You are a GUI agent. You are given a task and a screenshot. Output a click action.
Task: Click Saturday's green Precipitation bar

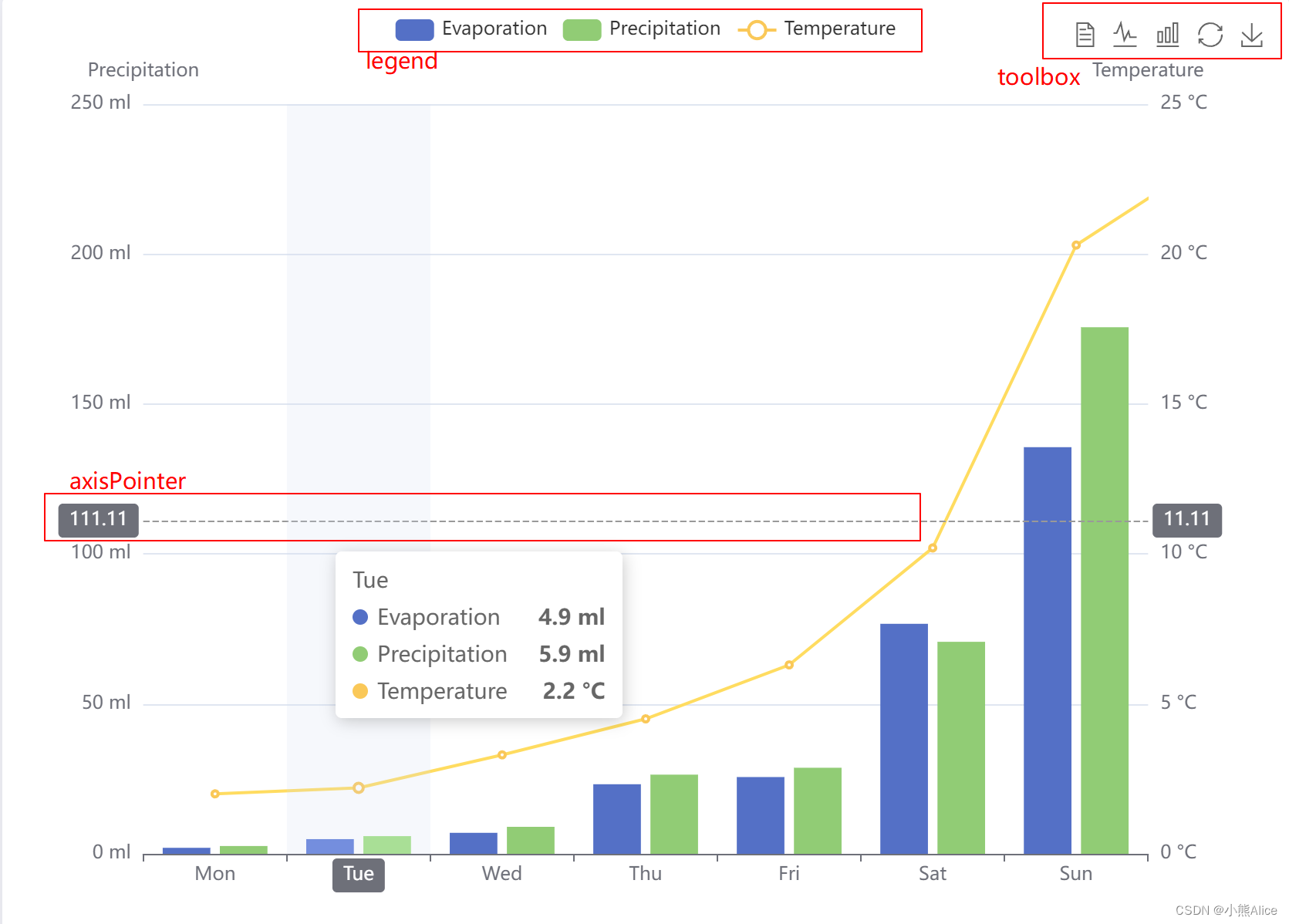[961, 748]
